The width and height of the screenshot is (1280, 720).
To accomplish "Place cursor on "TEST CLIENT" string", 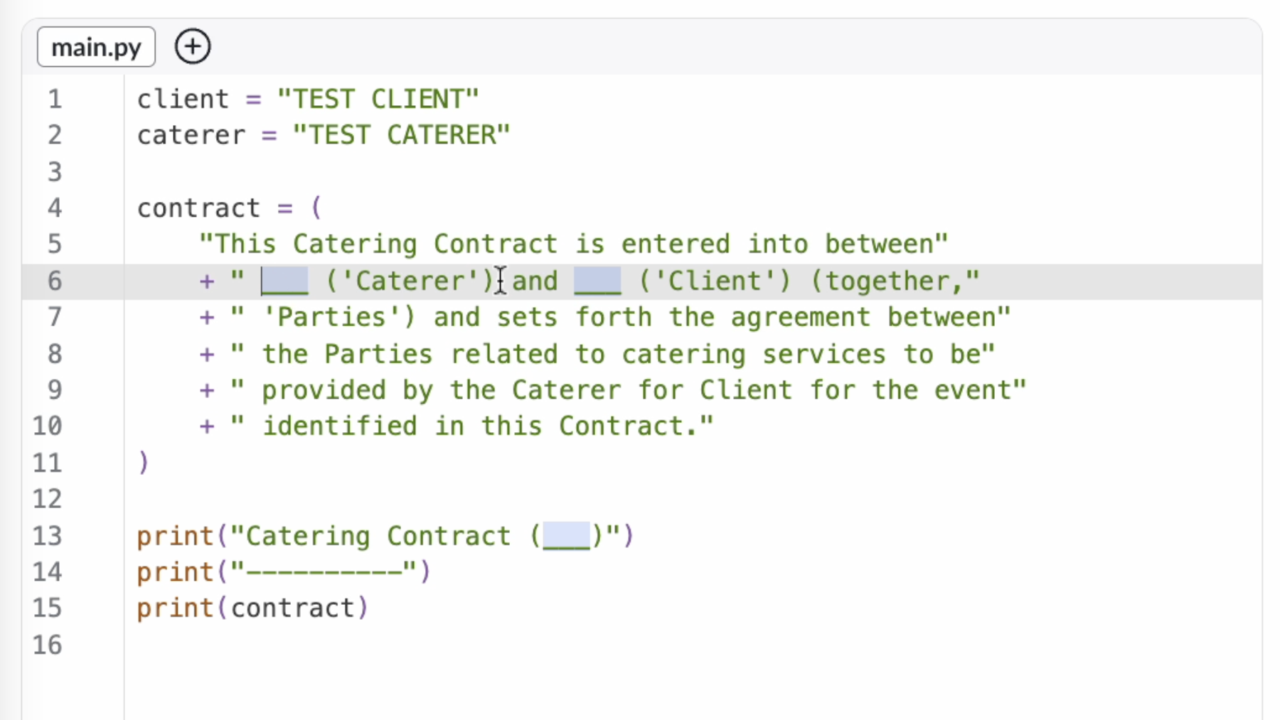I will coord(378,99).
